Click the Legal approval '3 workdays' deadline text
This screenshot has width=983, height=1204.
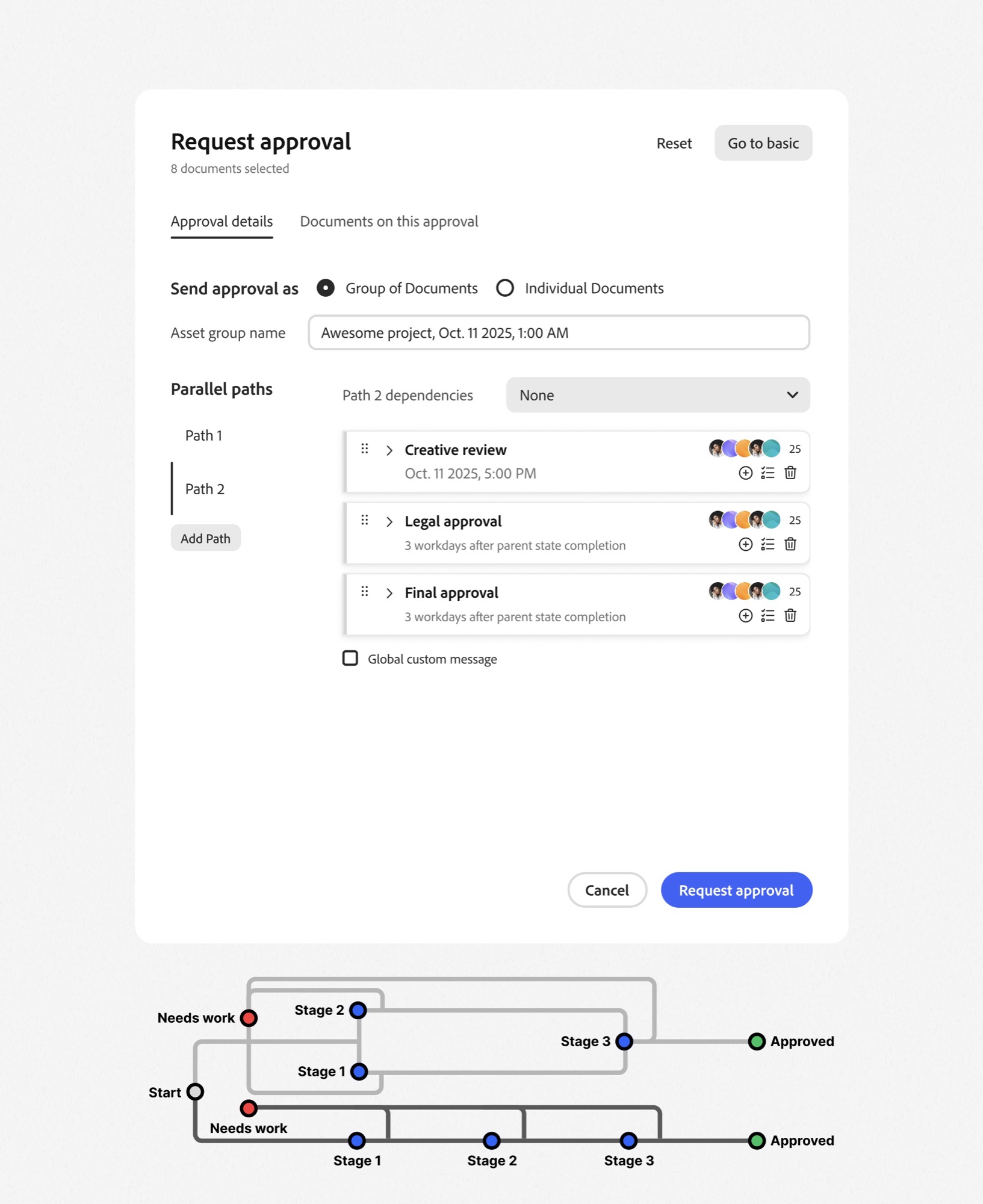515,545
